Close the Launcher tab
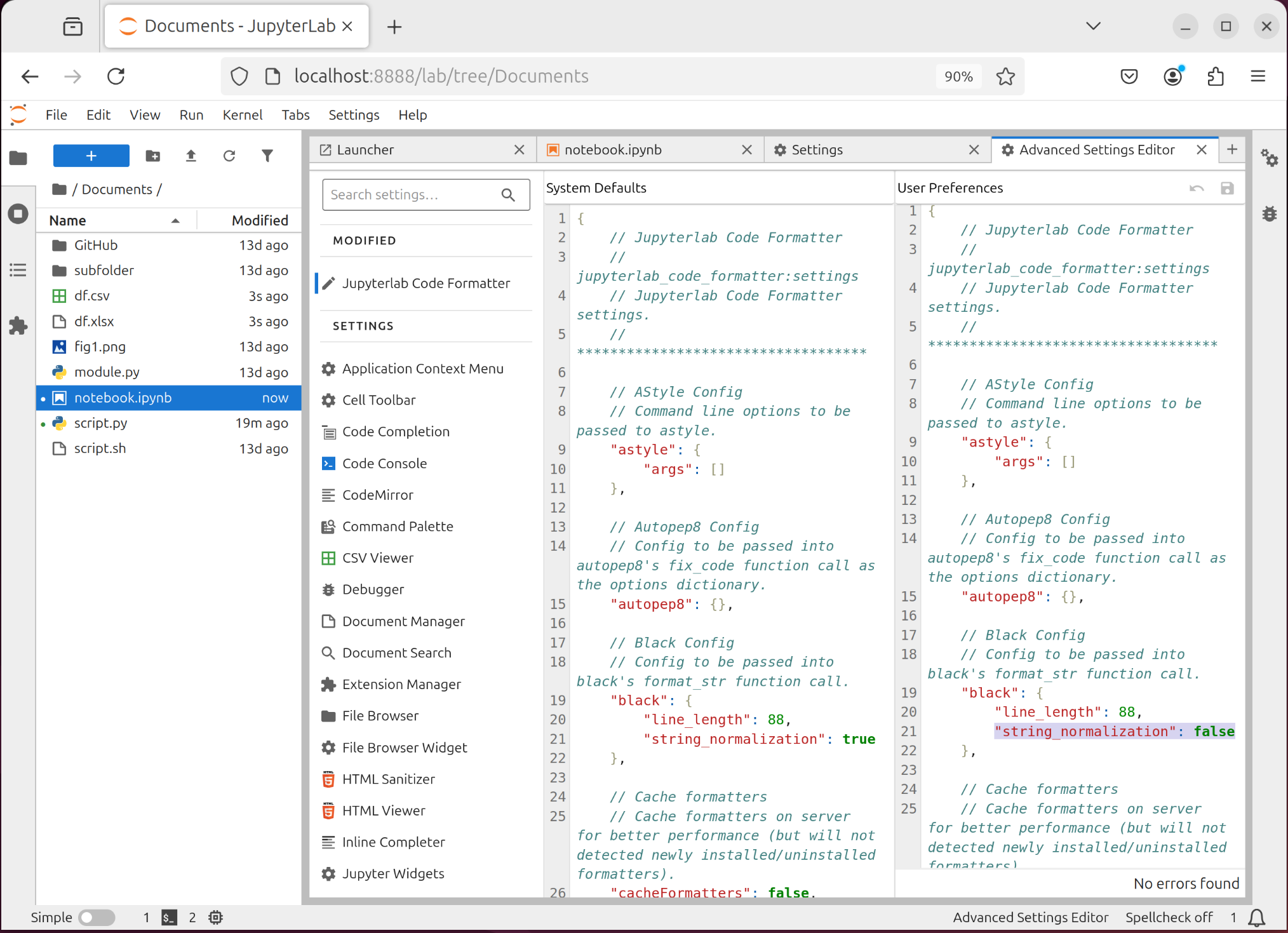The image size is (1288, 933). pyautogui.click(x=519, y=150)
